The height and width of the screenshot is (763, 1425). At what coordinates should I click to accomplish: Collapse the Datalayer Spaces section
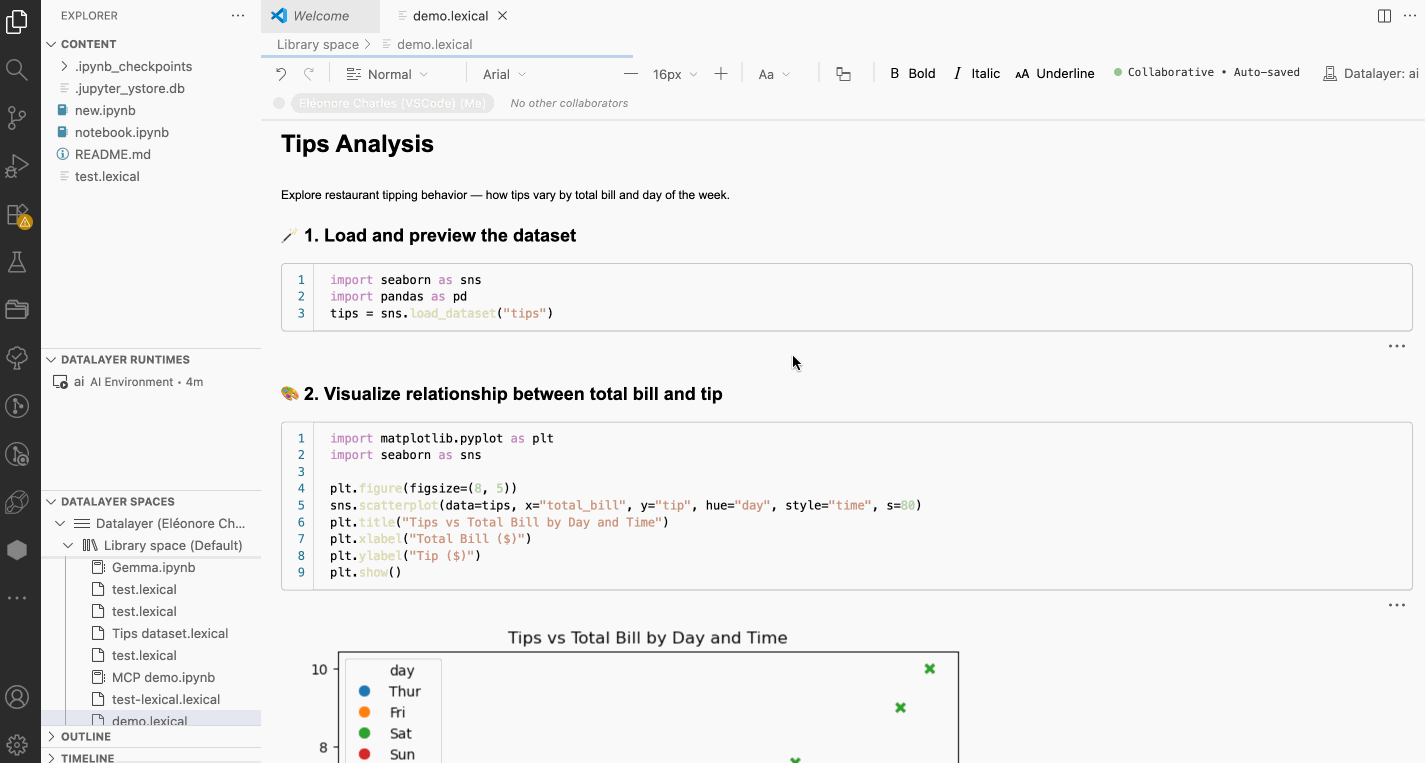(108, 501)
